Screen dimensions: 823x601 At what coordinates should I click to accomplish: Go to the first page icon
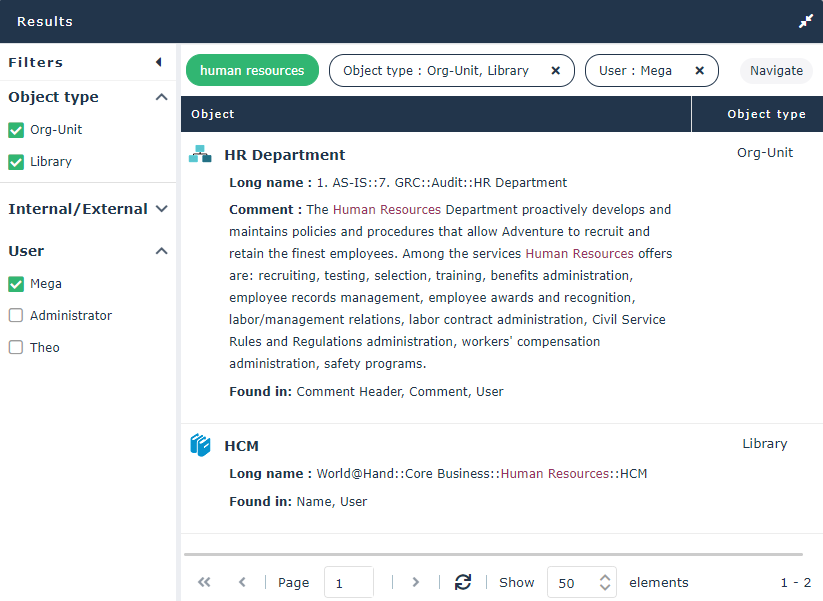(205, 582)
